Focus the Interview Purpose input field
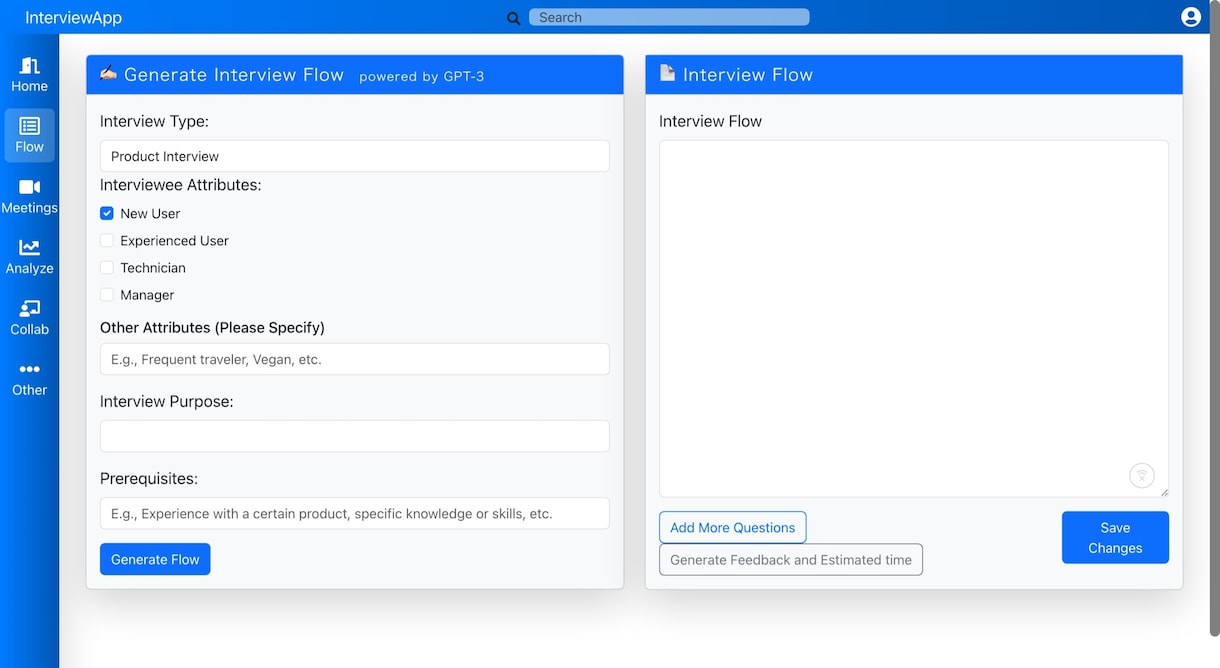Screen dimensions: 1220x668 (355, 436)
